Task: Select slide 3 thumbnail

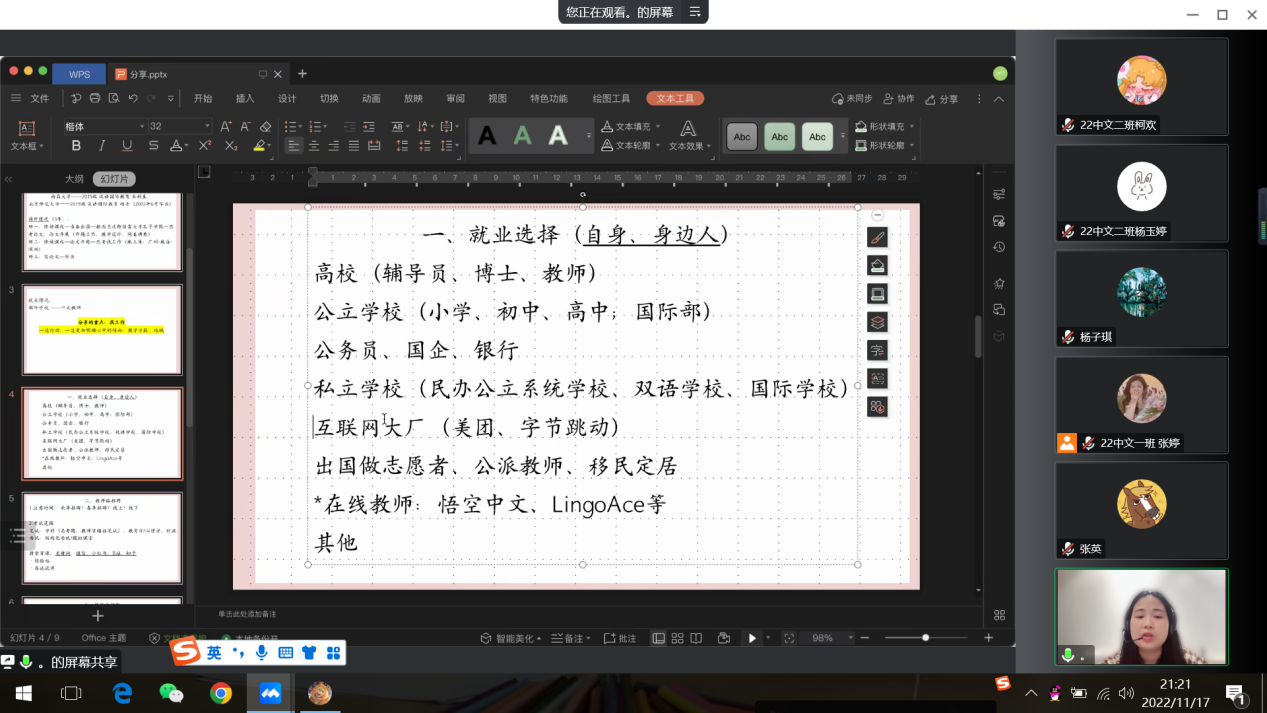Action: (x=102, y=330)
